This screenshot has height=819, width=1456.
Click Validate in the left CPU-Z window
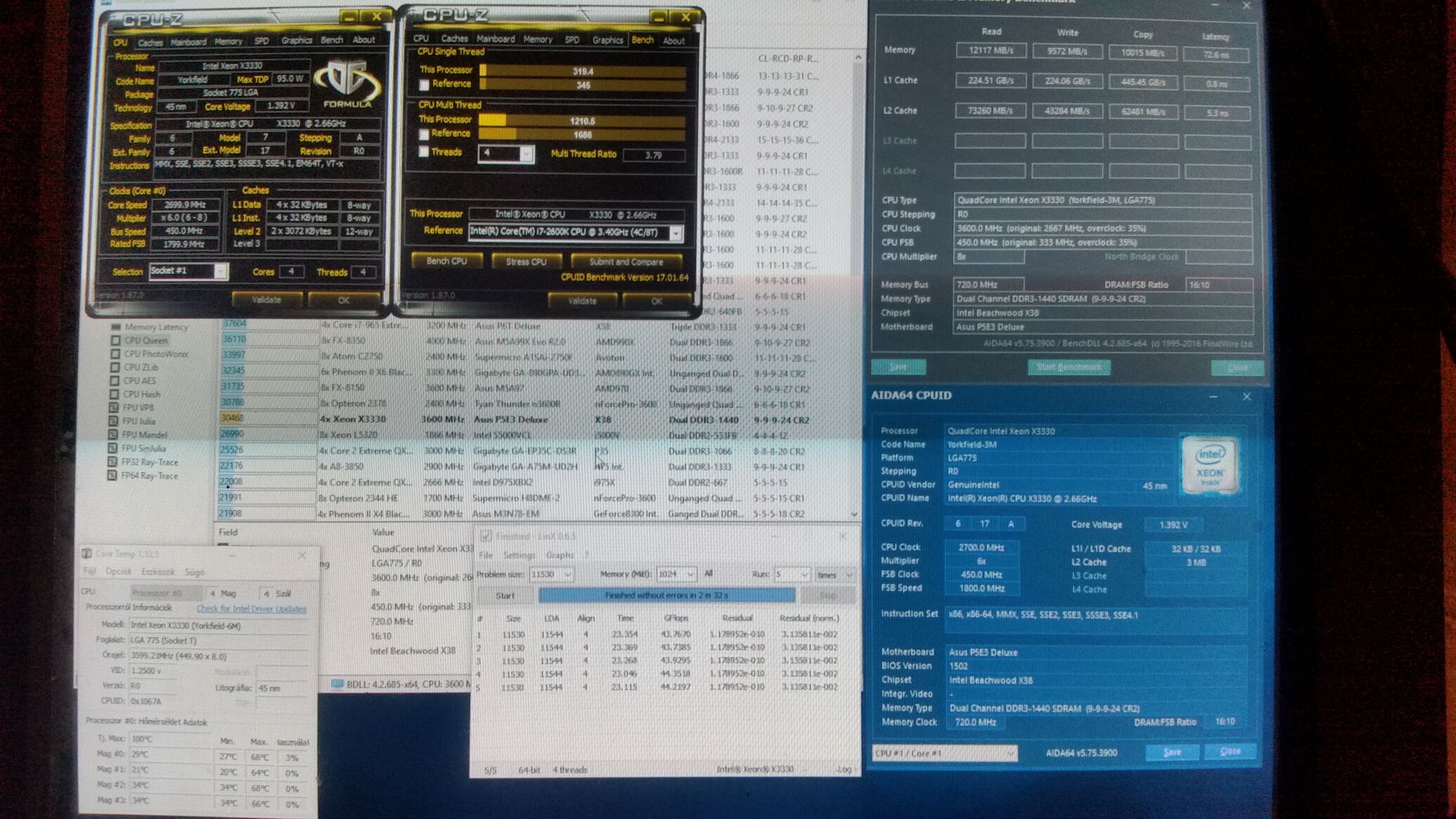point(266,299)
